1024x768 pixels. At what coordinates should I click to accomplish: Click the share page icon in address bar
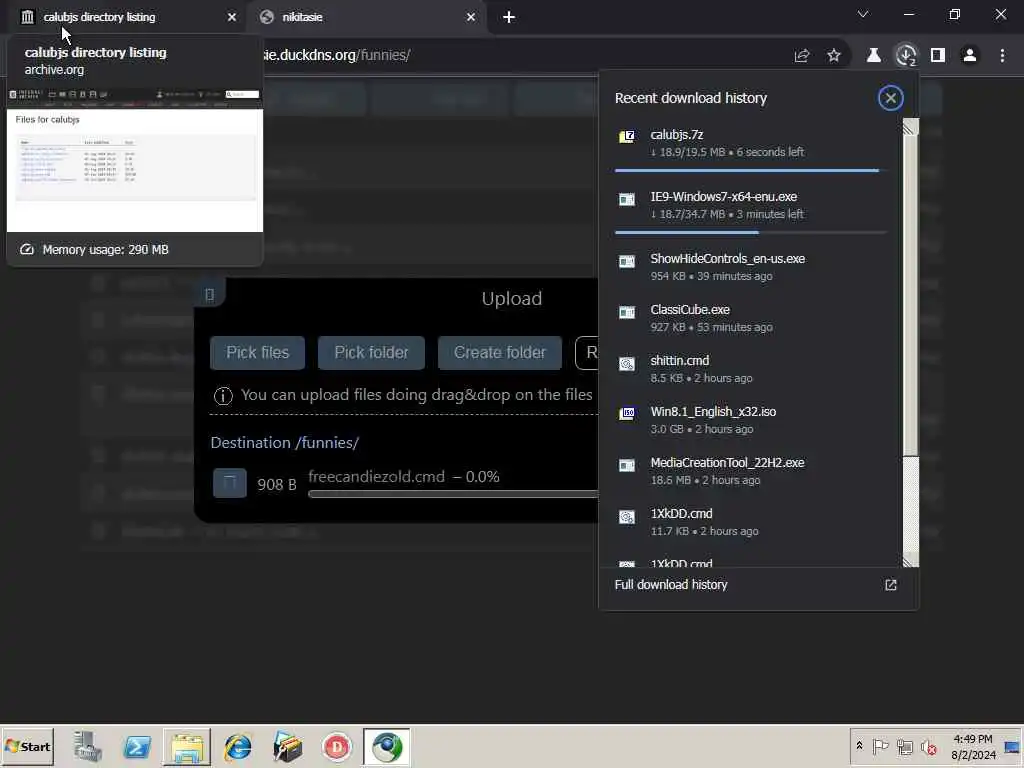click(802, 56)
